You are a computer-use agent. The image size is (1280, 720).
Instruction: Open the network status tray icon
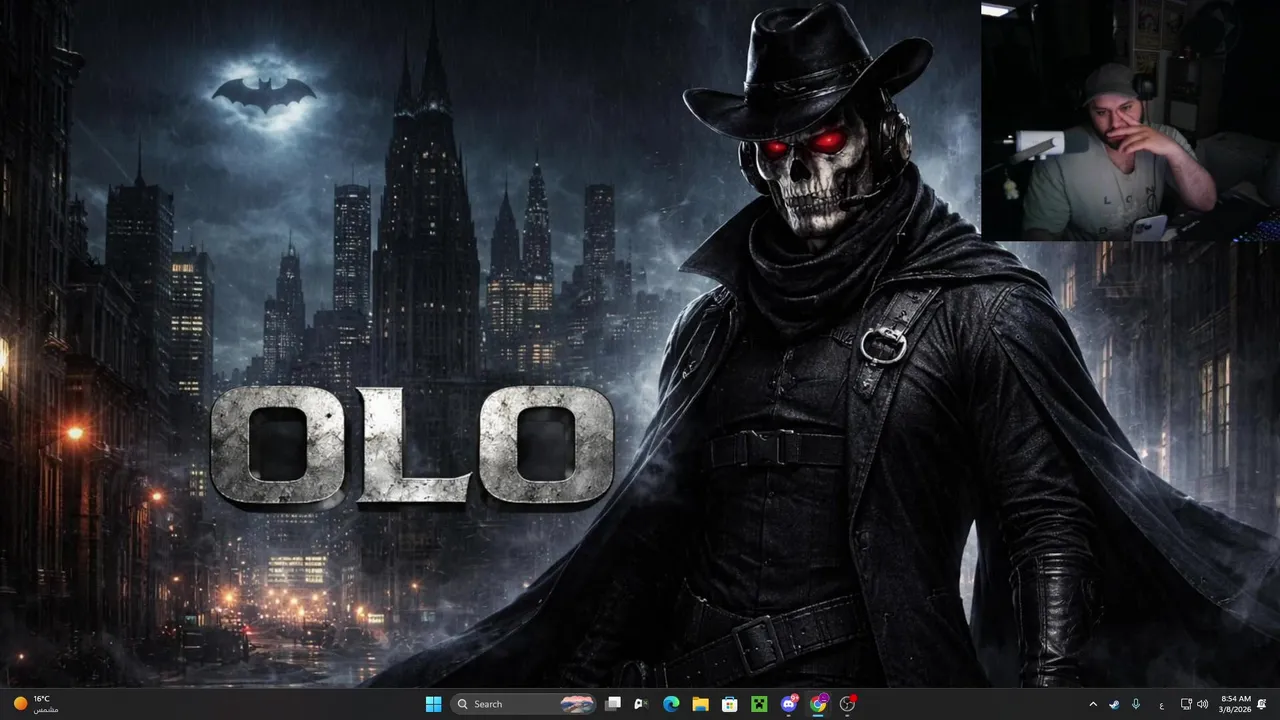pyautogui.click(x=1186, y=704)
